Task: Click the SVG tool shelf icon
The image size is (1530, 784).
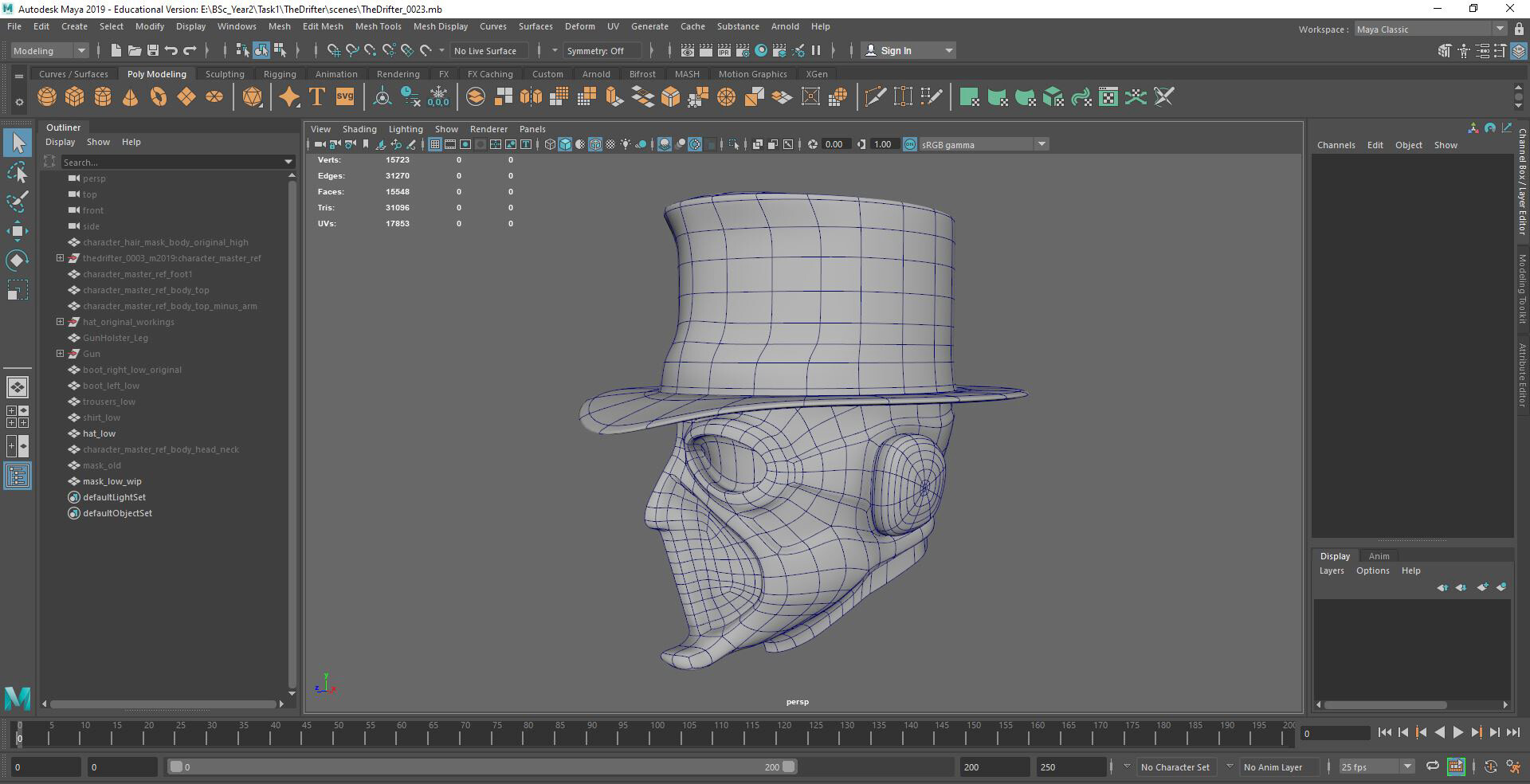Action: pyautogui.click(x=345, y=97)
